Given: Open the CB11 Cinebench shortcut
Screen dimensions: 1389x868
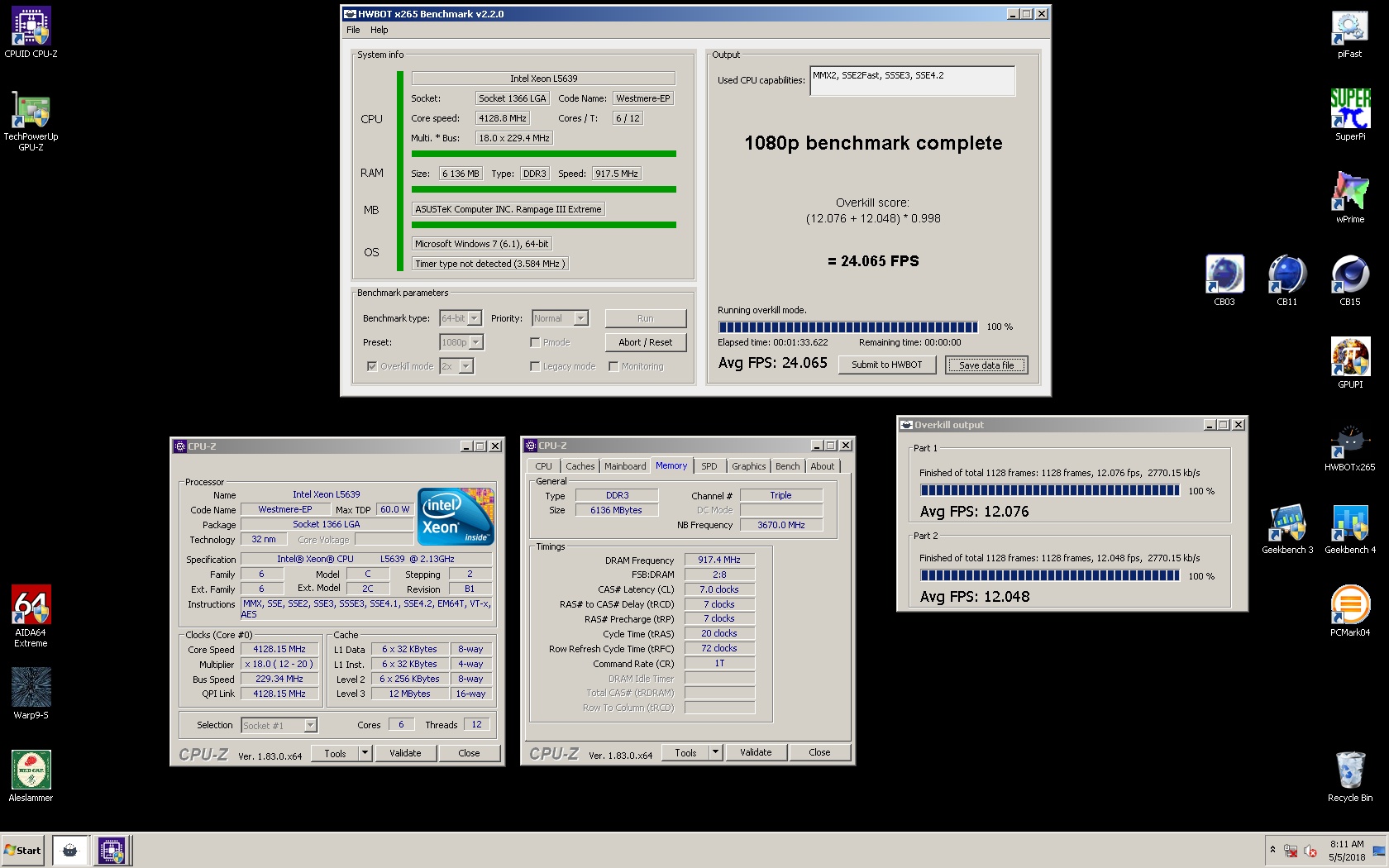Looking at the screenshot, I should (x=1286, y=281).
